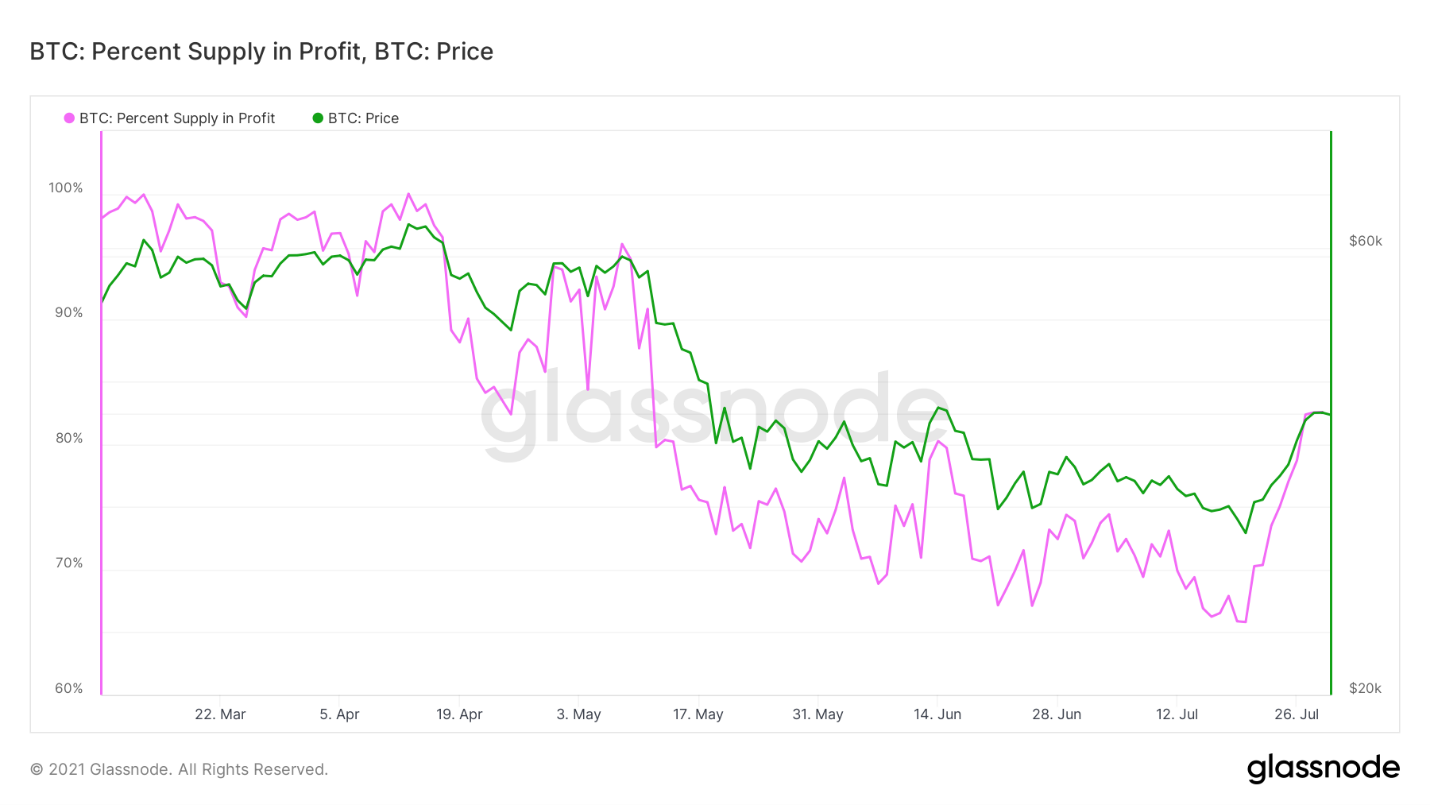Click the glassnode watermark in the chart center

[x=715, y=417]
